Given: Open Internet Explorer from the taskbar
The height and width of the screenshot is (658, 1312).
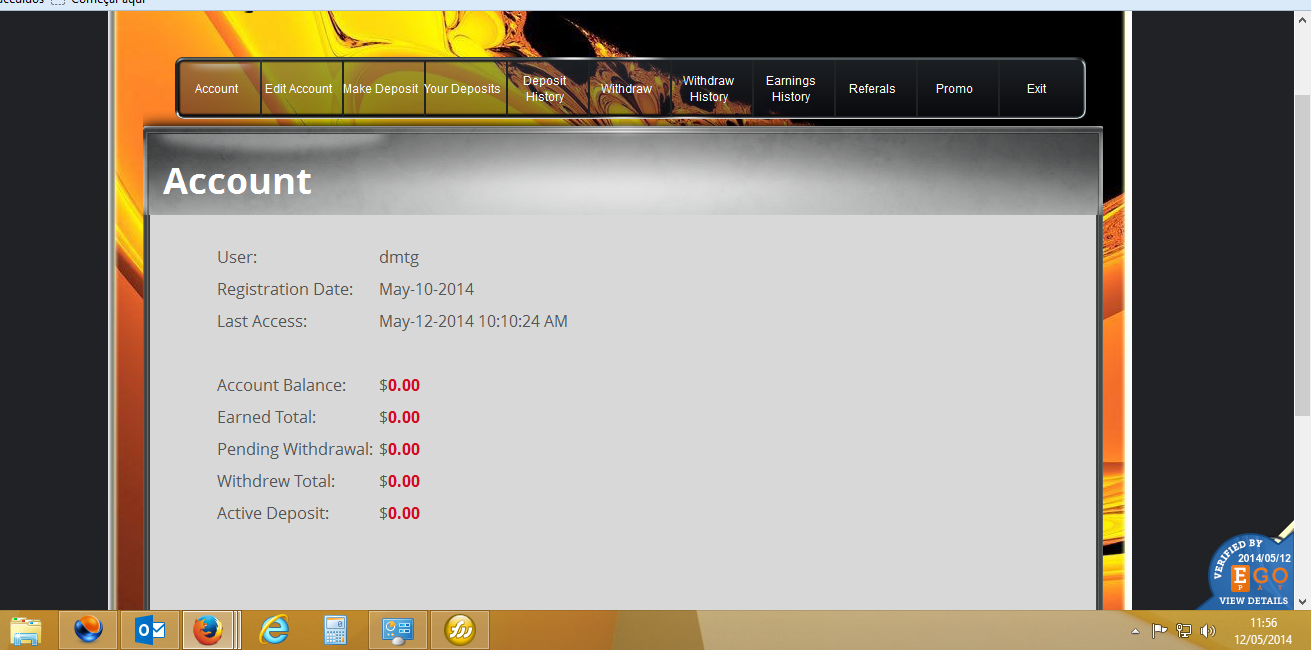Looking at the screenshot, I should tap(274, 631).
